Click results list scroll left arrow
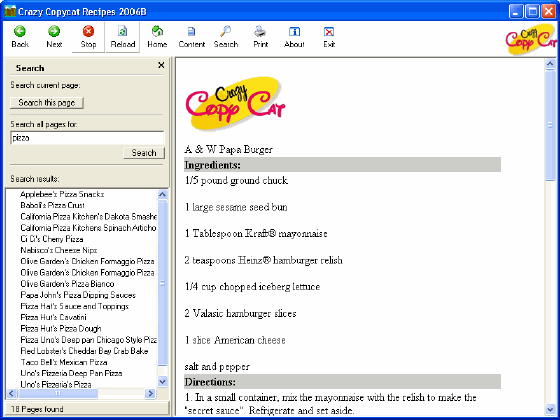560x420 pixels. pos(11,393)
